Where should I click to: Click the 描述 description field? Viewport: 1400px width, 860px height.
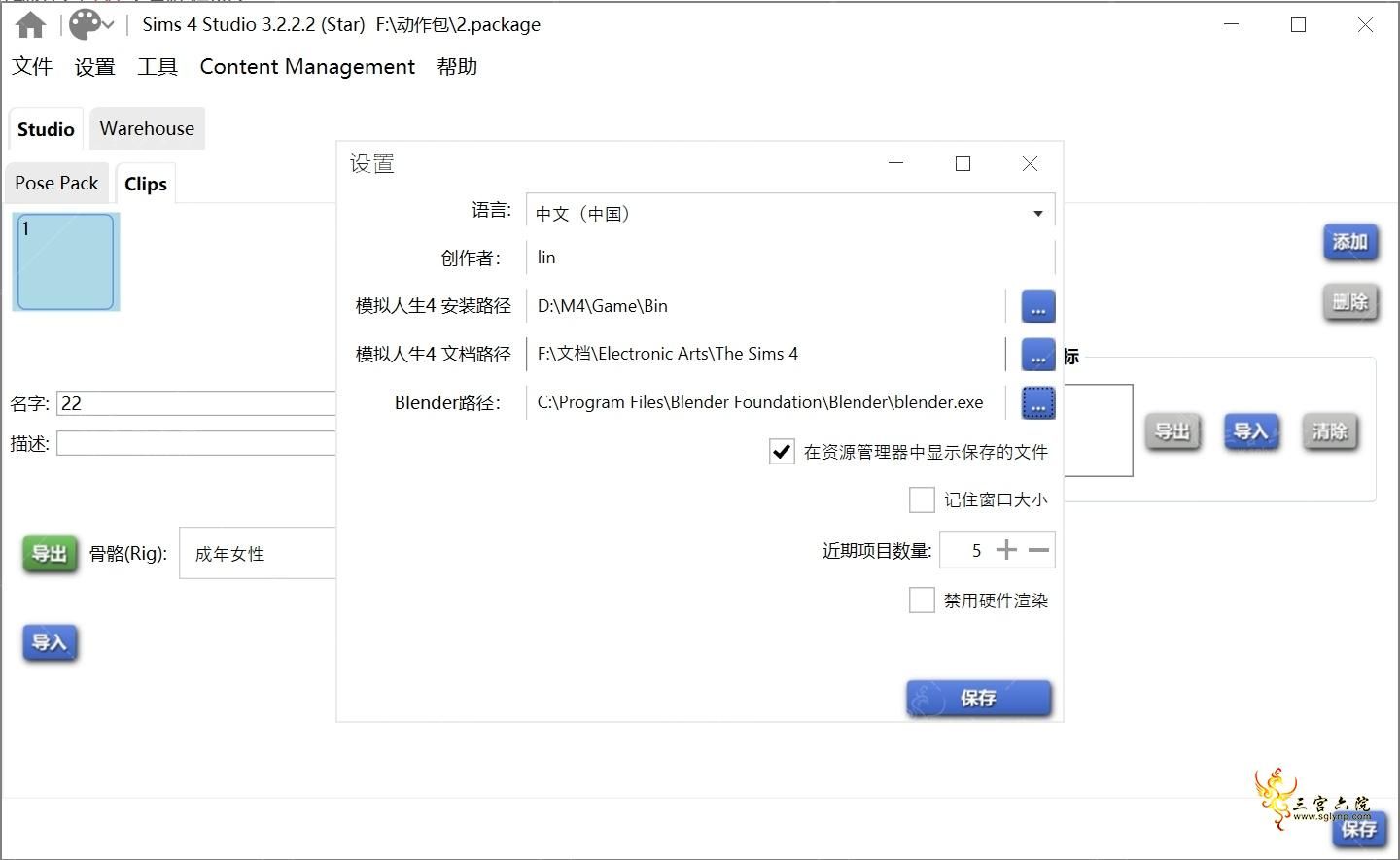(x=196, y=444)
